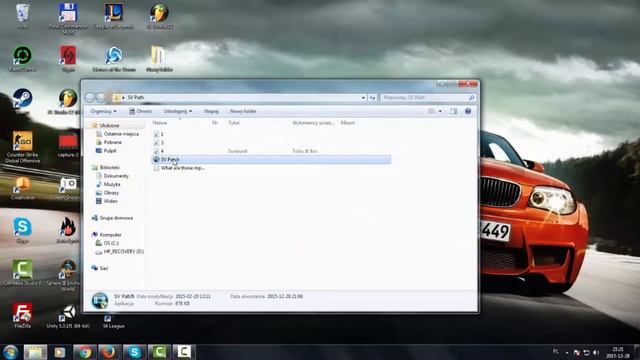Click the Explorer back navigation arrow
Viewport: 640px width, 360px height.
(x=90, y=98)
